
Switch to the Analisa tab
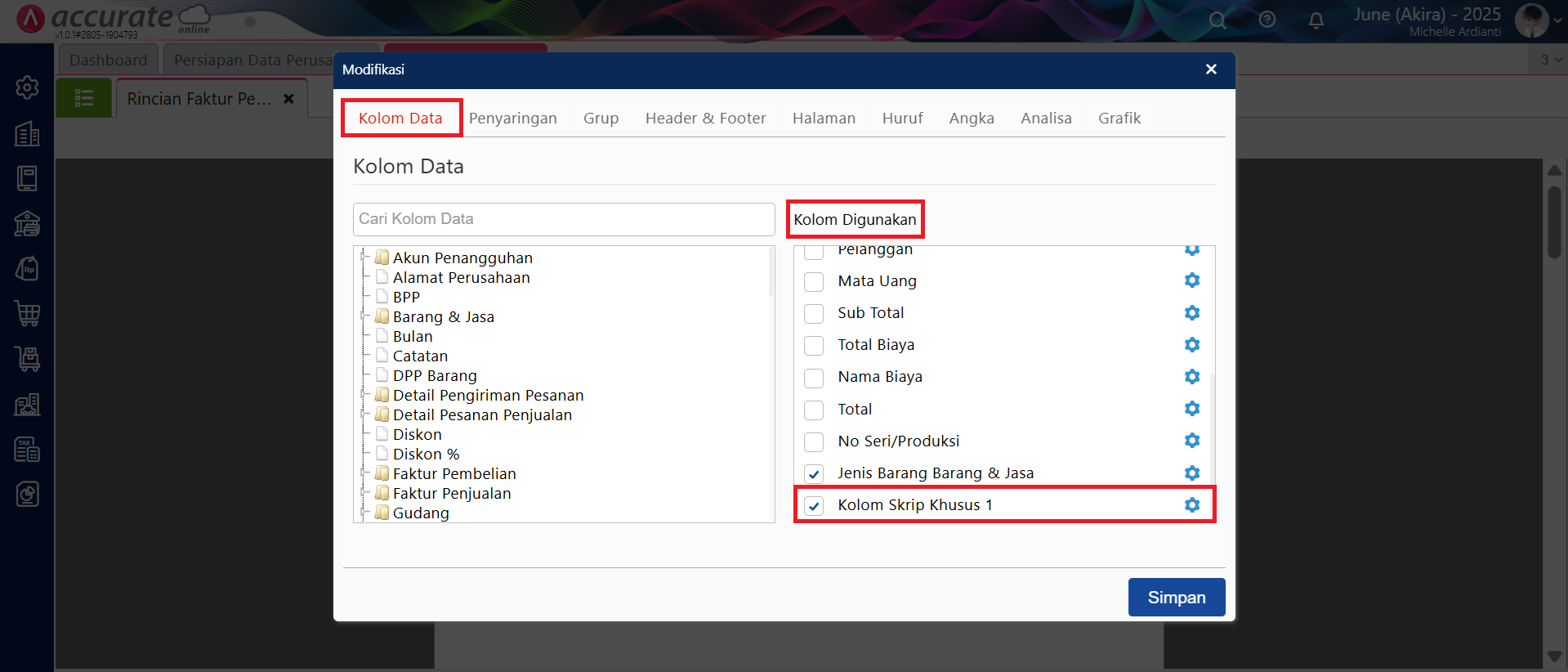(1046, 118)
